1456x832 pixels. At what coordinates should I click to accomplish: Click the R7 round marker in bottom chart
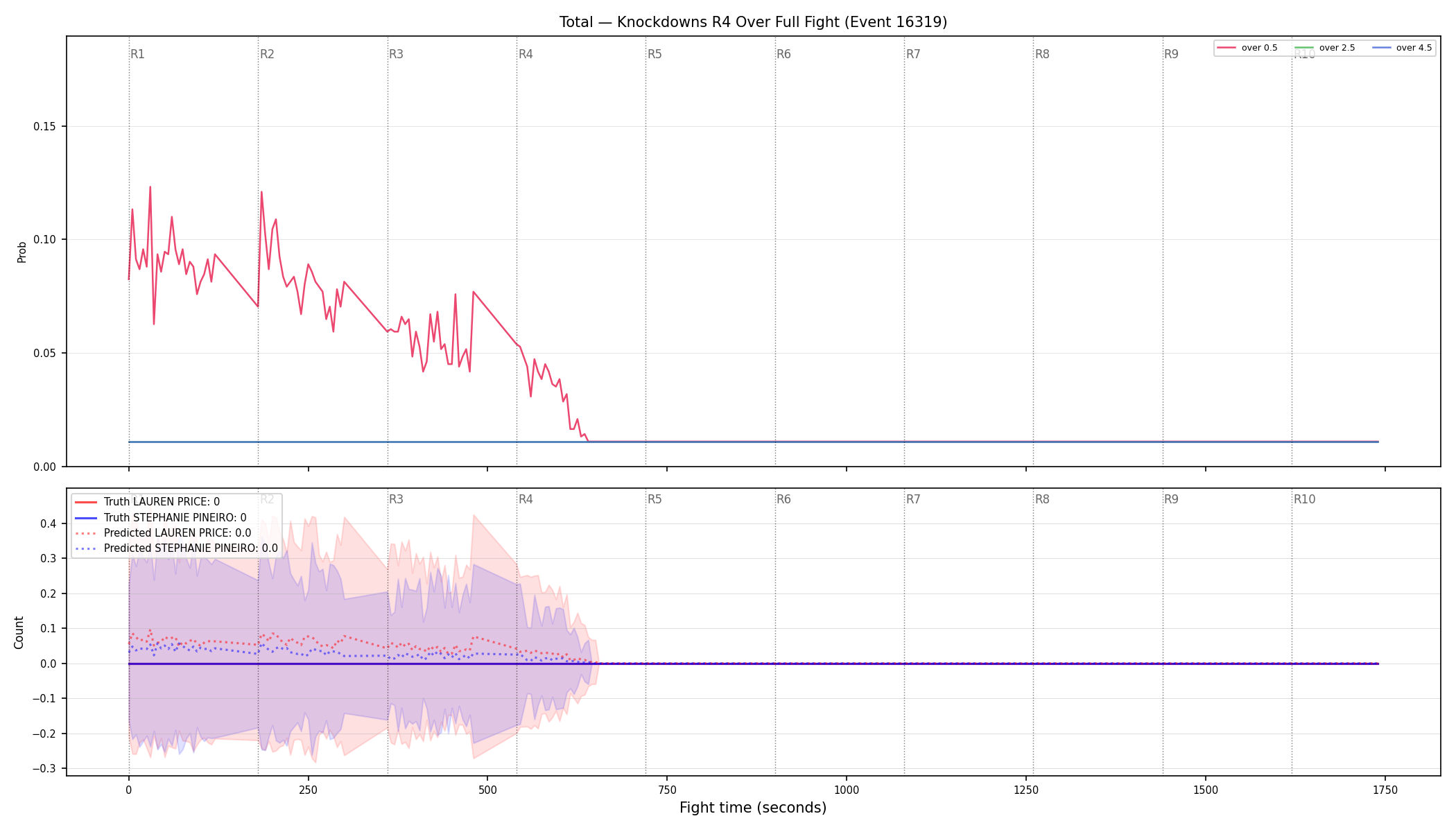(x=913, y=499)
